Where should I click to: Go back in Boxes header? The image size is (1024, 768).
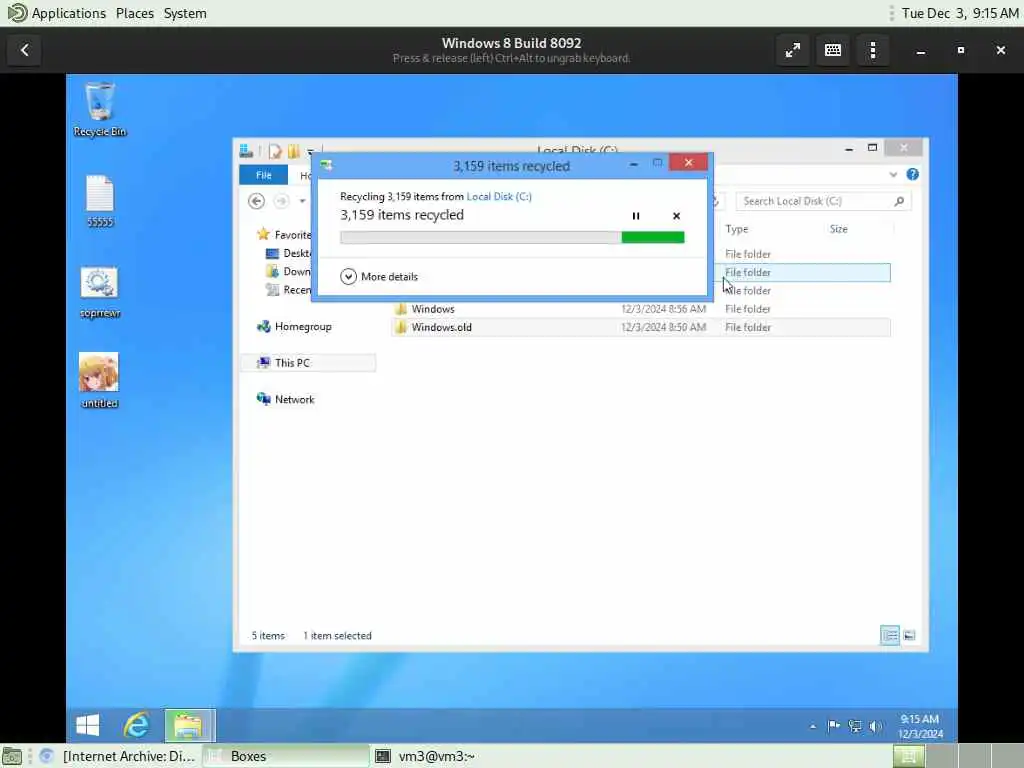[25, 50]
